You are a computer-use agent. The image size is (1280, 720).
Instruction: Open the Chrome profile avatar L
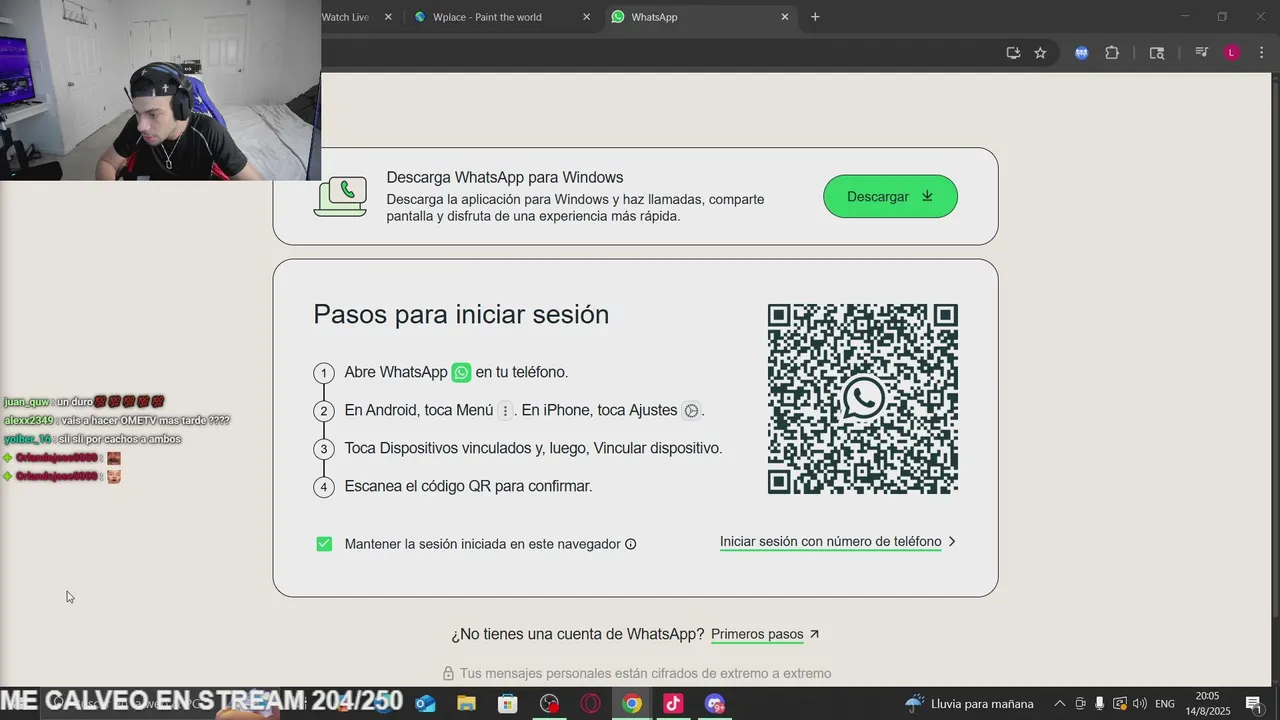1232,53
